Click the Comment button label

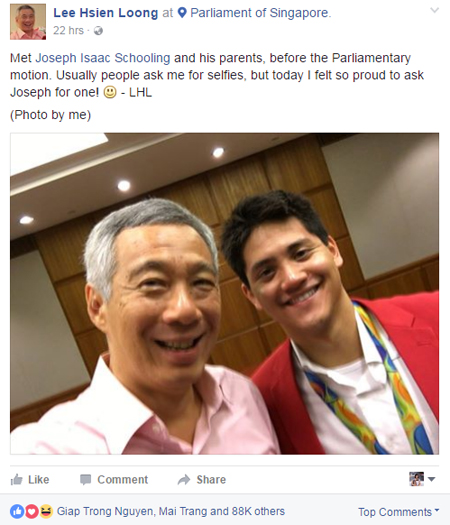pyautogui.click(x=123, y=479)
